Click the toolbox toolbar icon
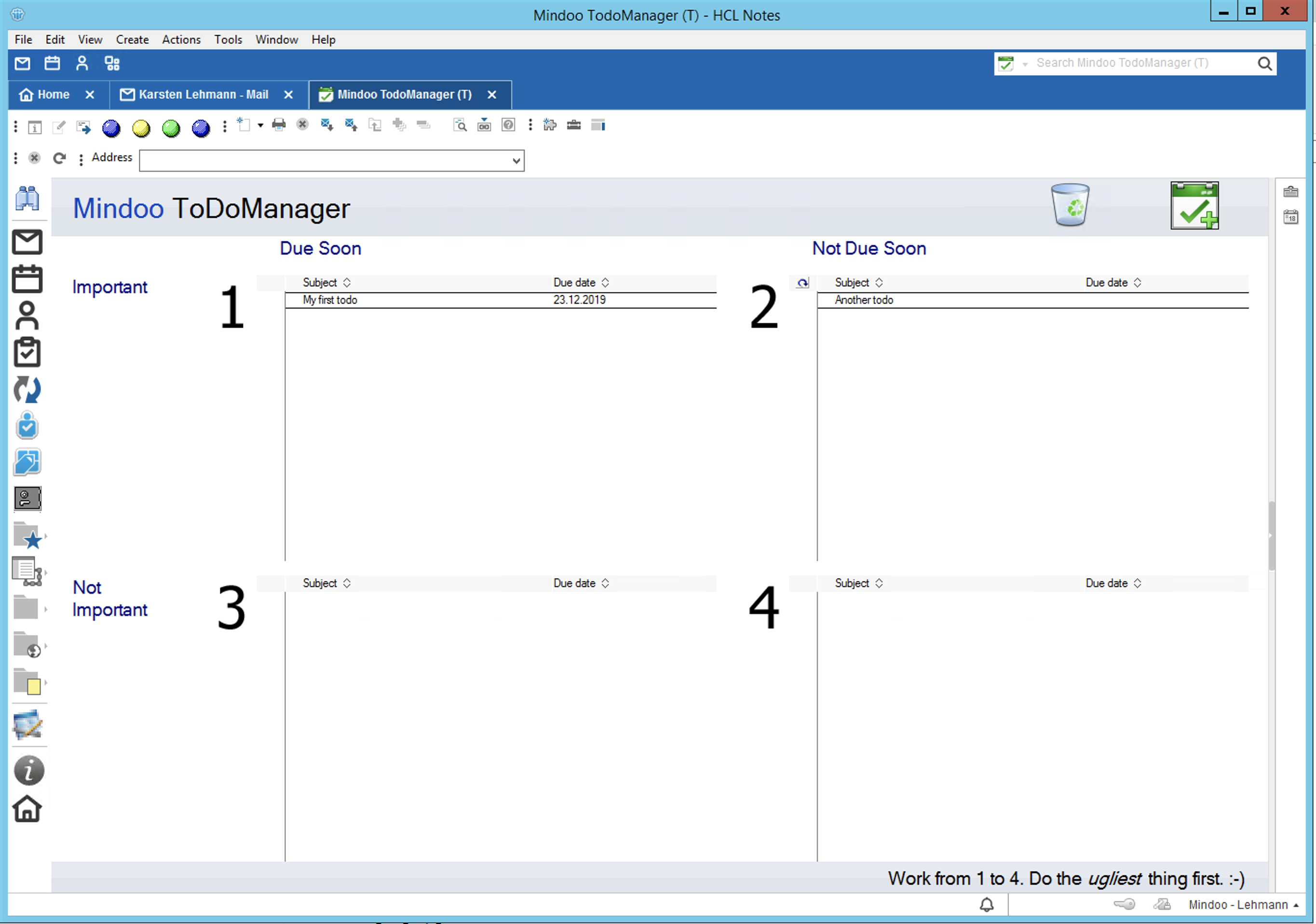The height and width of the screenshot is (924, 1316). [574, 125]
